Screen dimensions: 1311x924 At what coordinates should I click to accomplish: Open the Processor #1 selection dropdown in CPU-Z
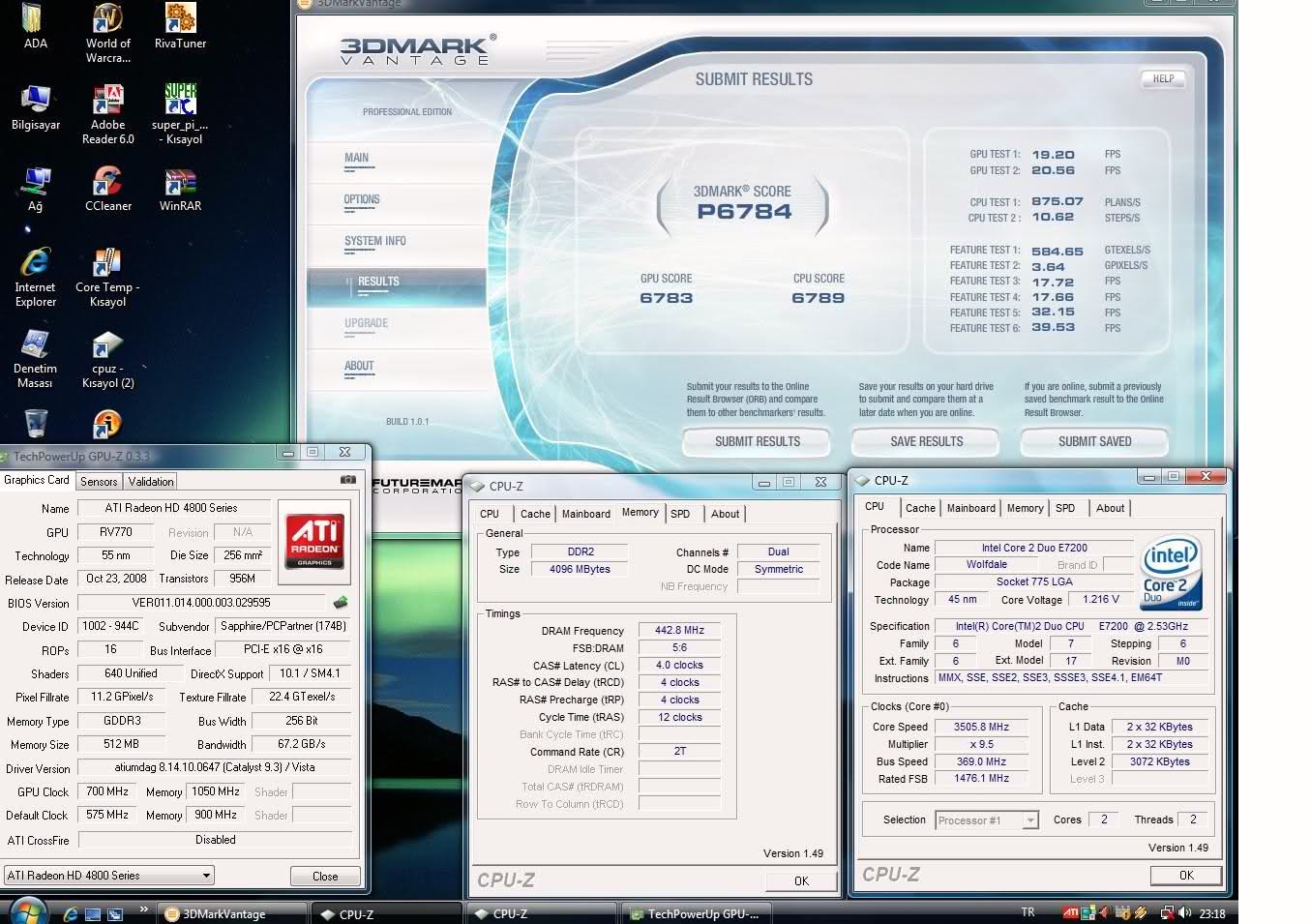pos(987,820)
